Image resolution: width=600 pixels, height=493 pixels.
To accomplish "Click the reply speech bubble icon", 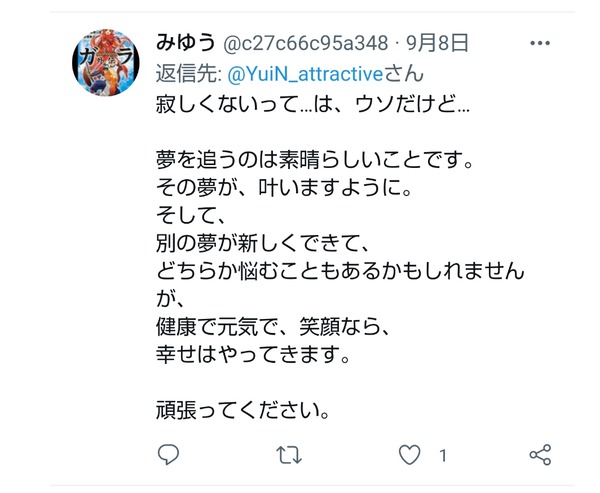I will [x=168, y=454].
